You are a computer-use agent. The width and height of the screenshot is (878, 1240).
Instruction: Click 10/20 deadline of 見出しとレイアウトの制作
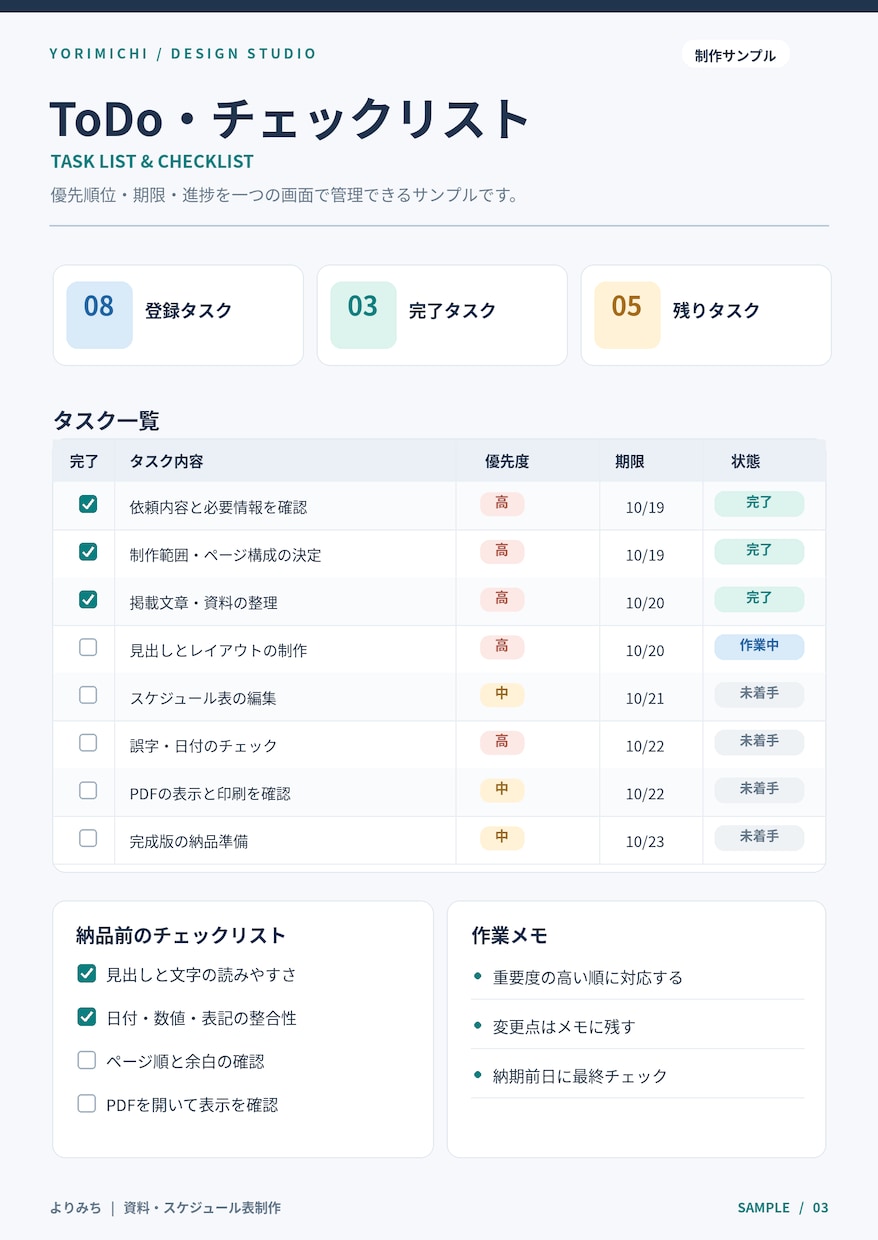tap(645, 651)
